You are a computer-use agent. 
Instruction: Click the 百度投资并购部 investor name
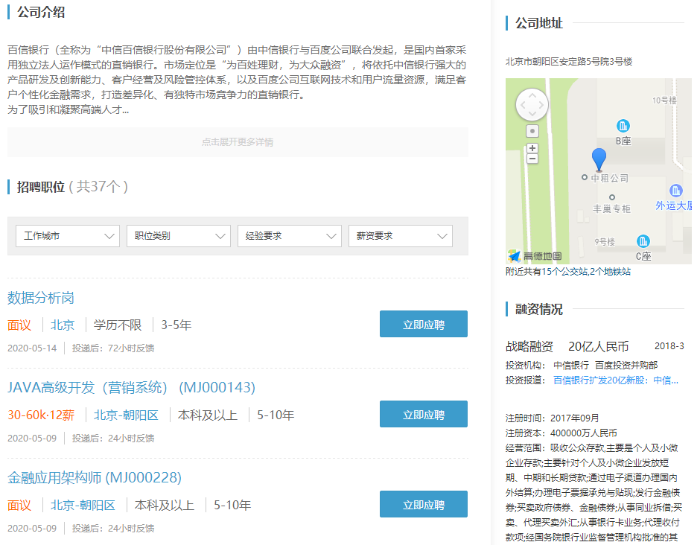(626, 366)
